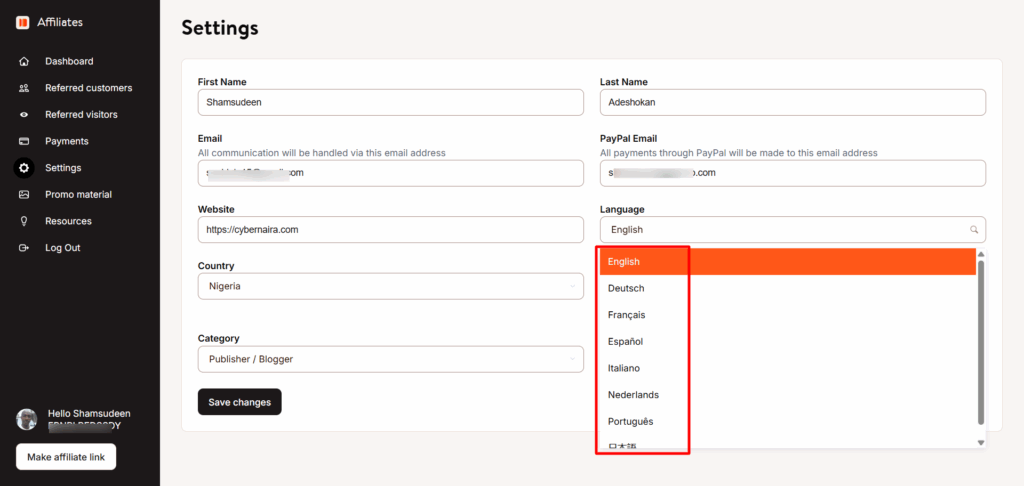The image size is (1024, 486).
Task: Click the Referred customers people icon
Action: [24, 88]
